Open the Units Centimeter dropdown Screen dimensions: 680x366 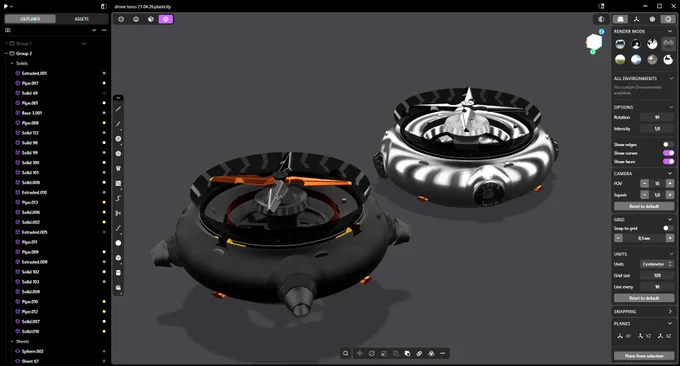tap(657, 264)
